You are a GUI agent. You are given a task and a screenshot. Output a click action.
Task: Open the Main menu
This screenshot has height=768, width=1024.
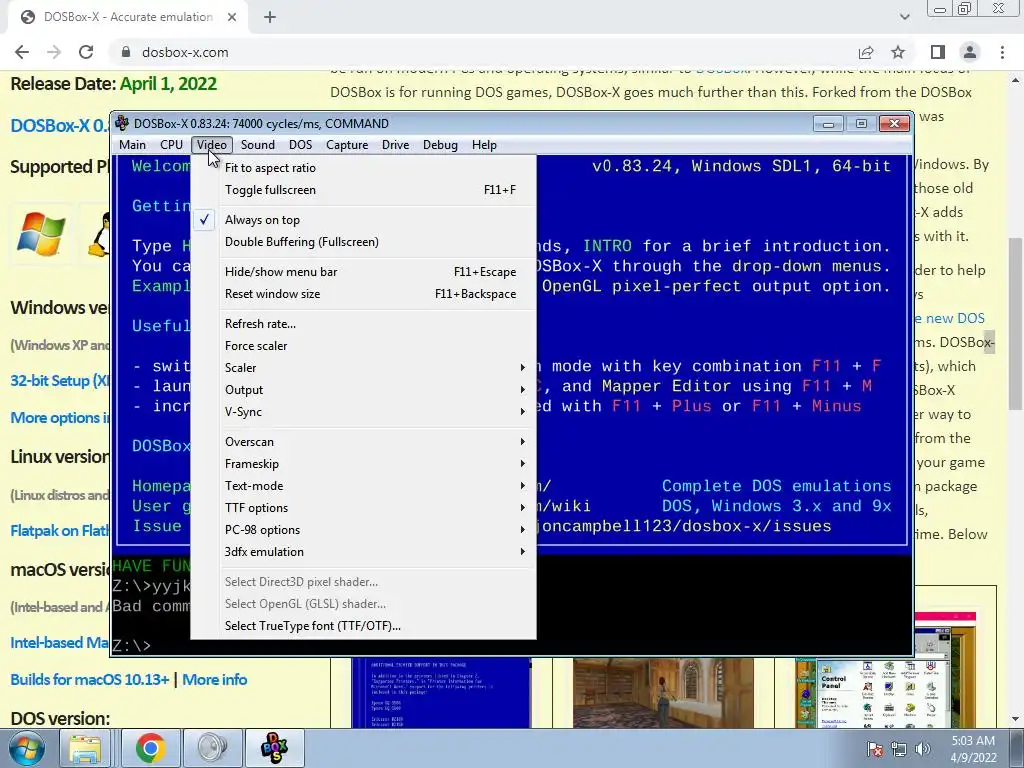click(133, 145)
